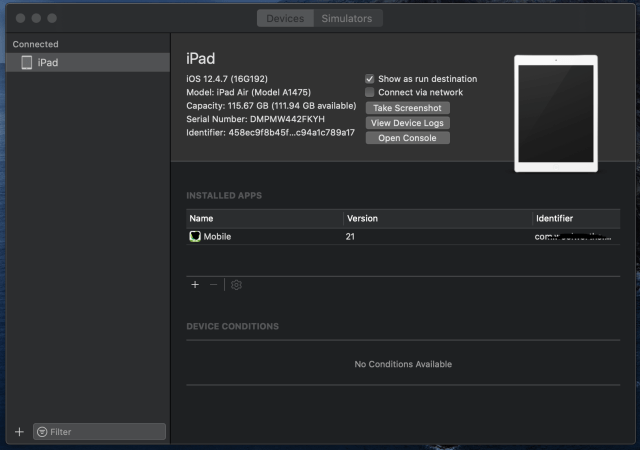Click the Open Console button
The height and width of the screenshot is (450, 640).
coord(407,138)
